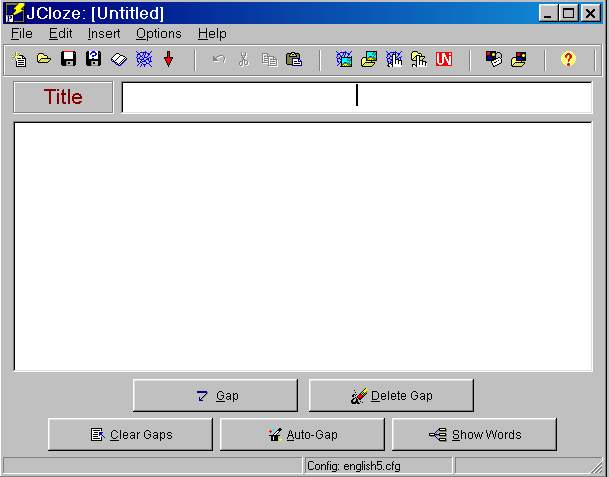The image size is (609, 477).
Task: Click the Delete Gap button
Action: pos(391,395)
